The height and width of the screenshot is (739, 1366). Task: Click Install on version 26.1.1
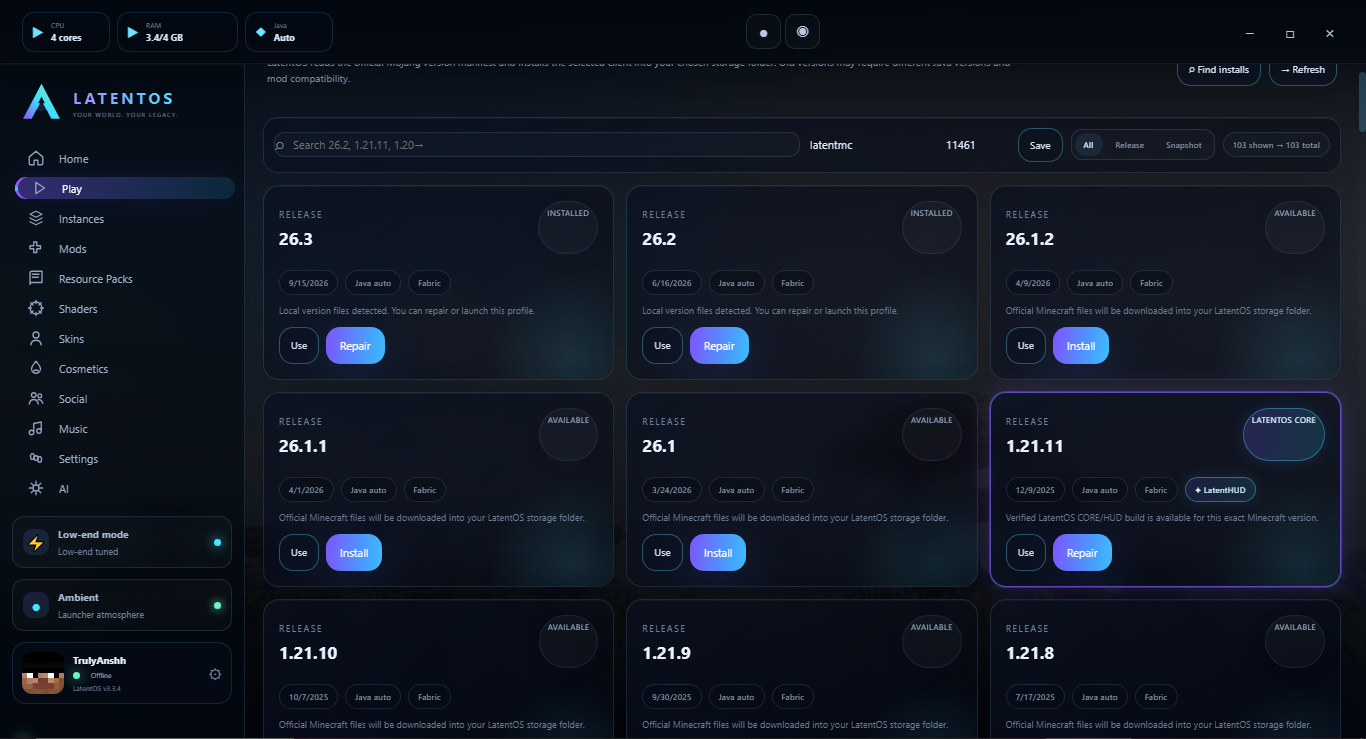coord(354,553)
